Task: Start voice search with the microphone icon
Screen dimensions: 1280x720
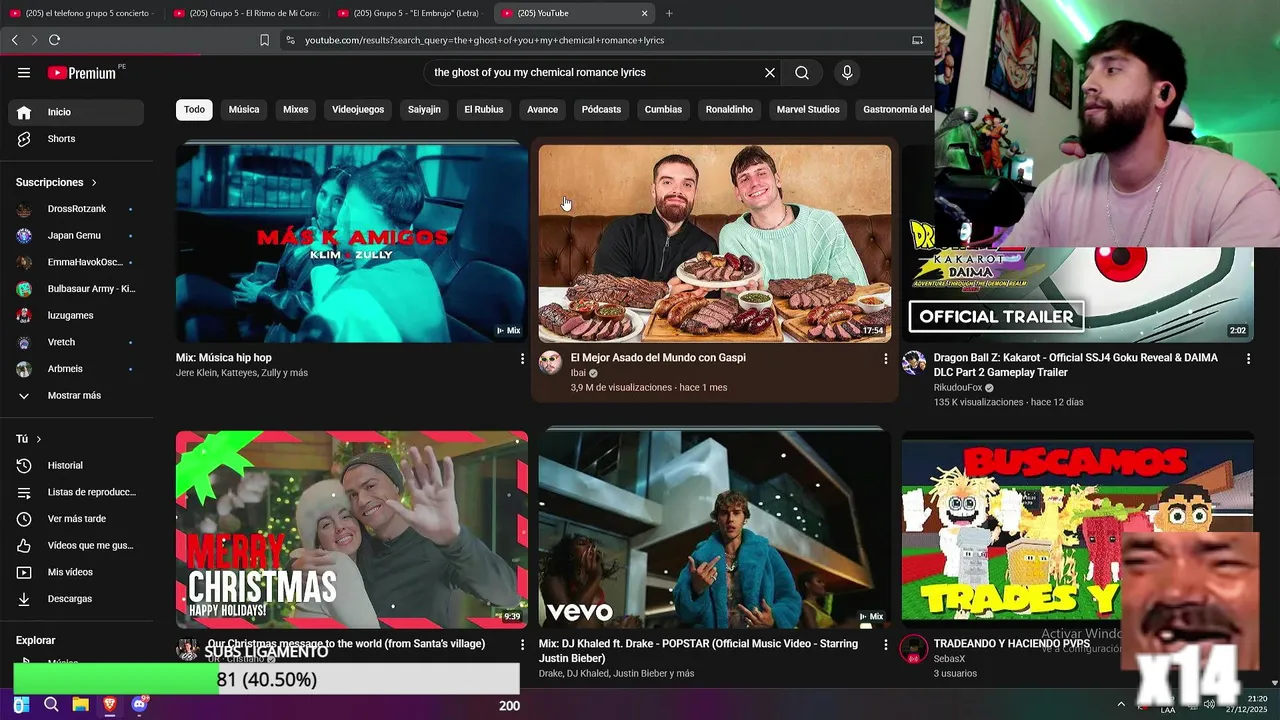Action: [x=847, y=73]
